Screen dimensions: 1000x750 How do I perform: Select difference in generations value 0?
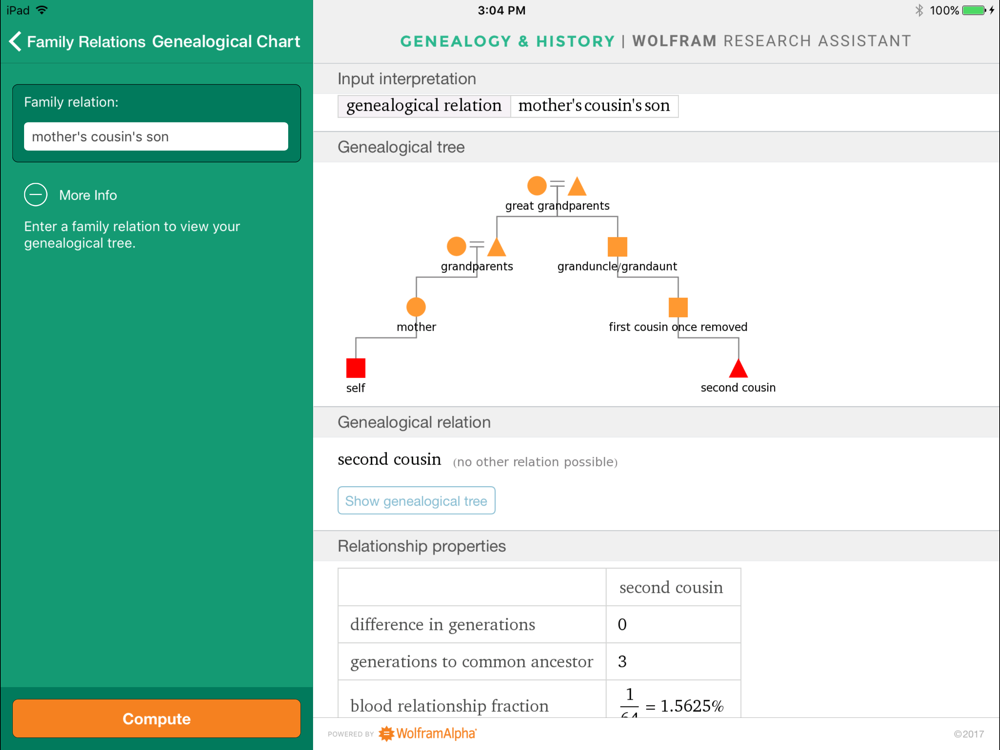click(622, 624)
